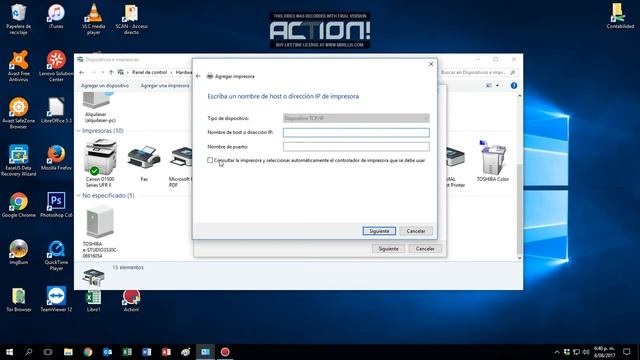Open taskbar search magnifier

point(29,352)
